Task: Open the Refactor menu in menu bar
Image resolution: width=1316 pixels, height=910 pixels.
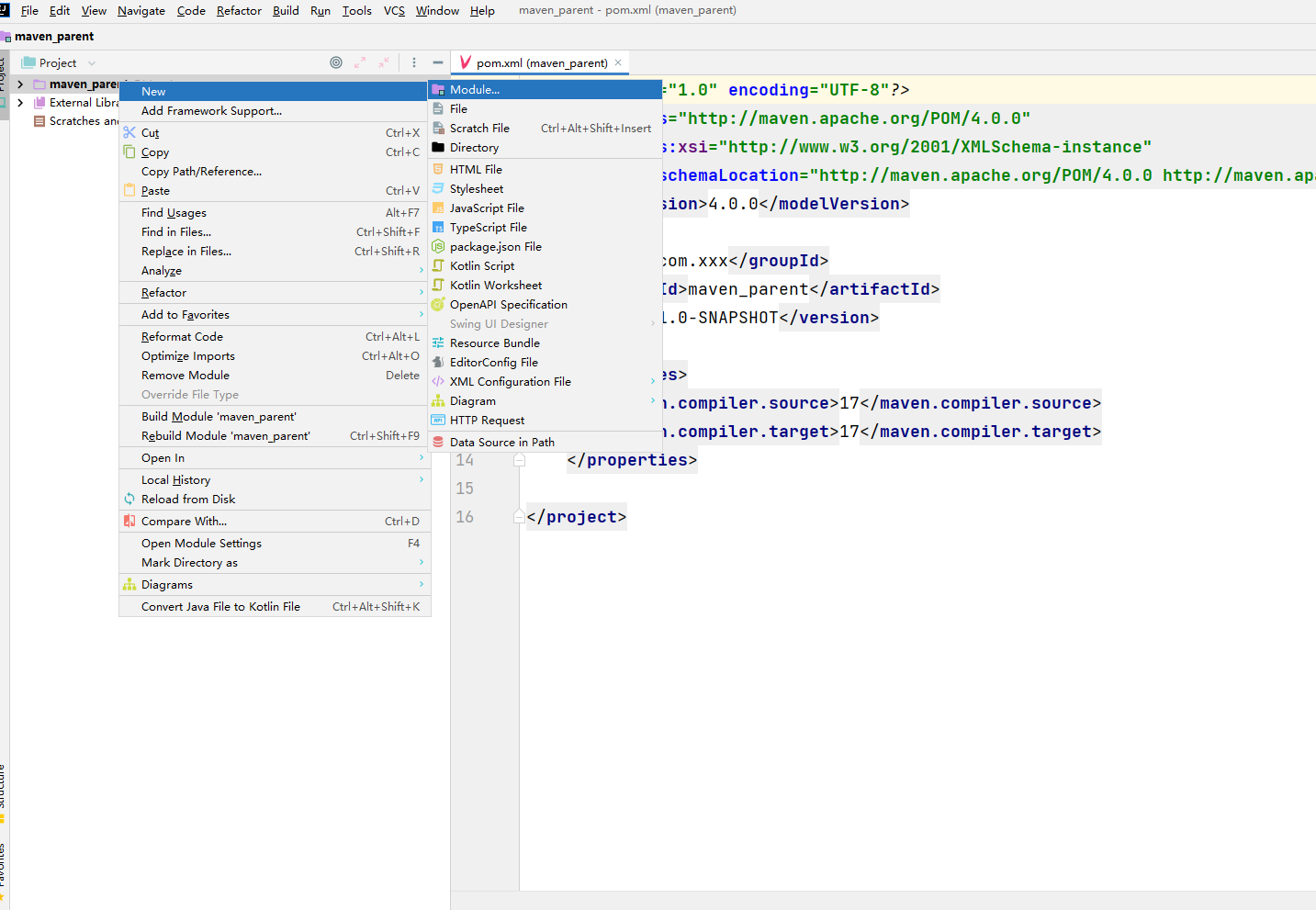Action: point(239,11)
